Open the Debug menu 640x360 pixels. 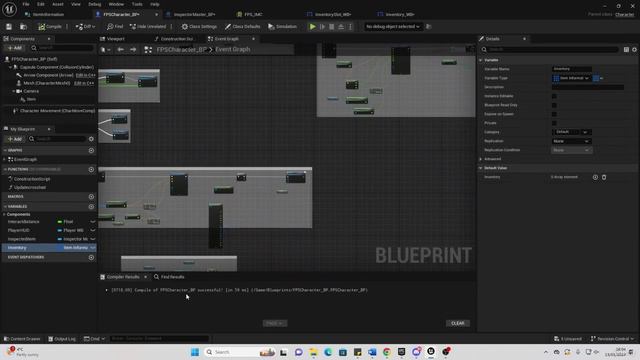tap(95, 4)
